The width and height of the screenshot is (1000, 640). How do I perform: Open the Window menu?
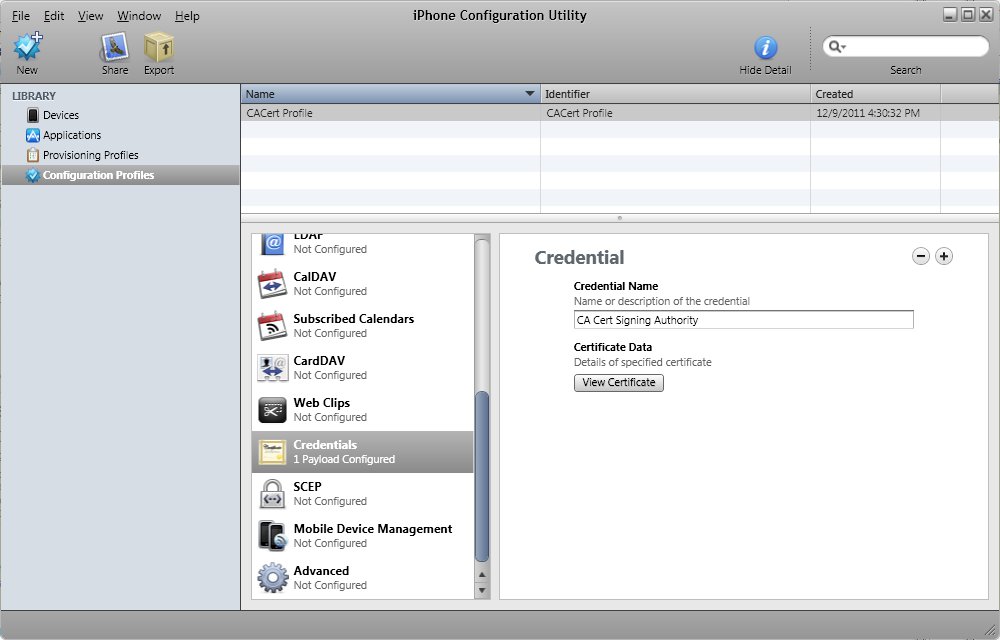pyautogui.click(x=139, y=16)
